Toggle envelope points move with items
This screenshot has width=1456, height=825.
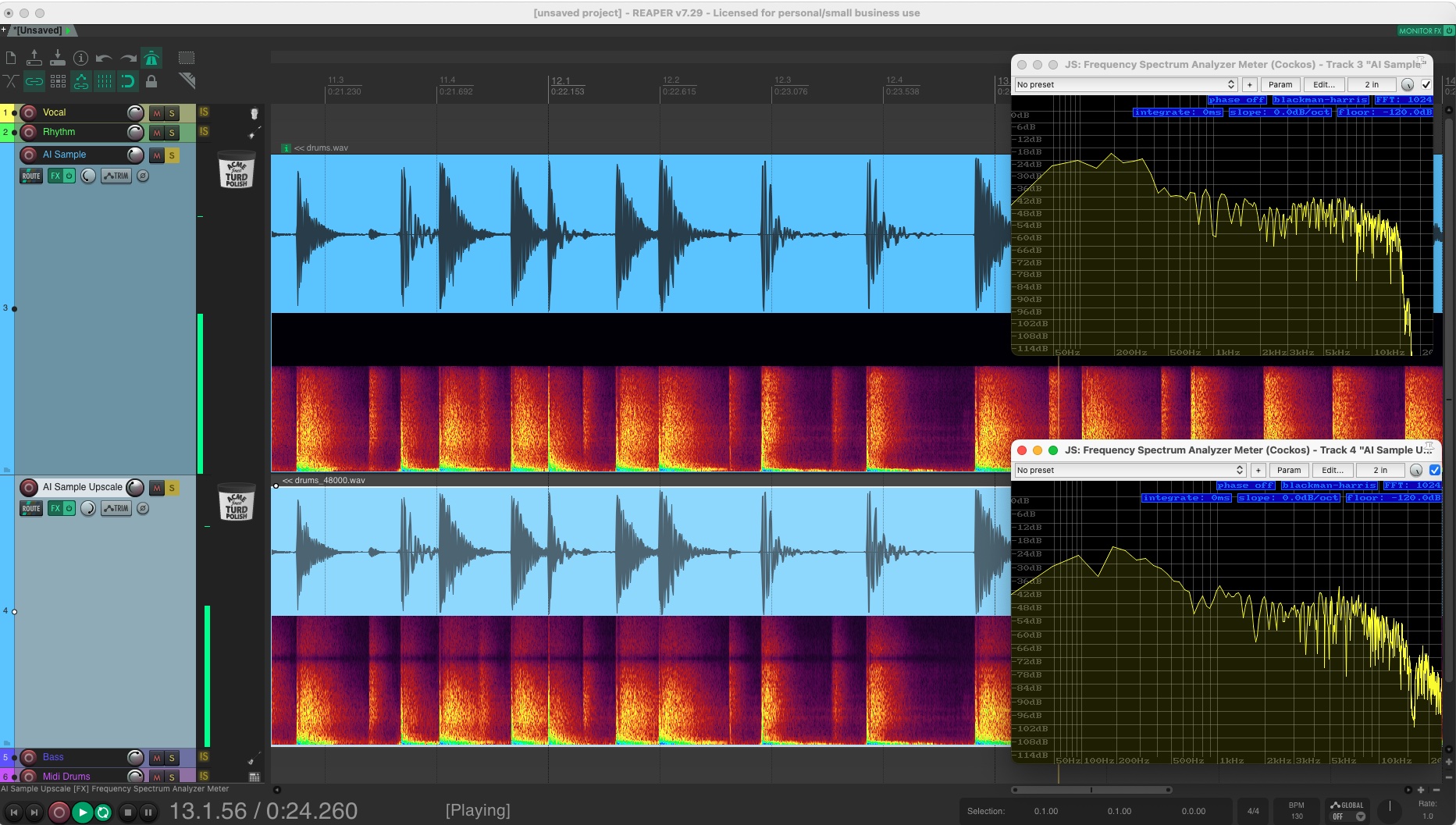80,81
